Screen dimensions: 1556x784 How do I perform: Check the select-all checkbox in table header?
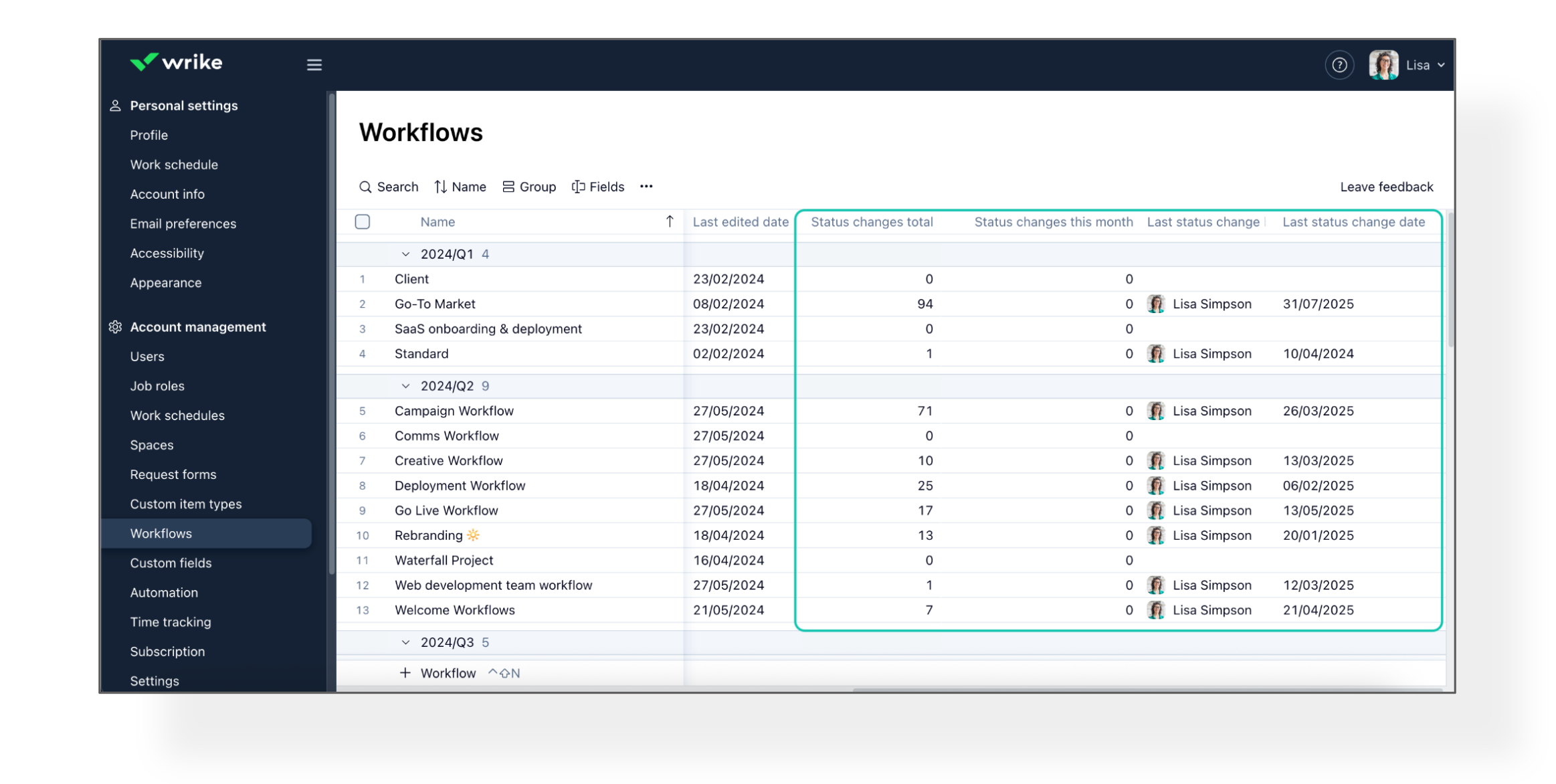coord(363,221)
